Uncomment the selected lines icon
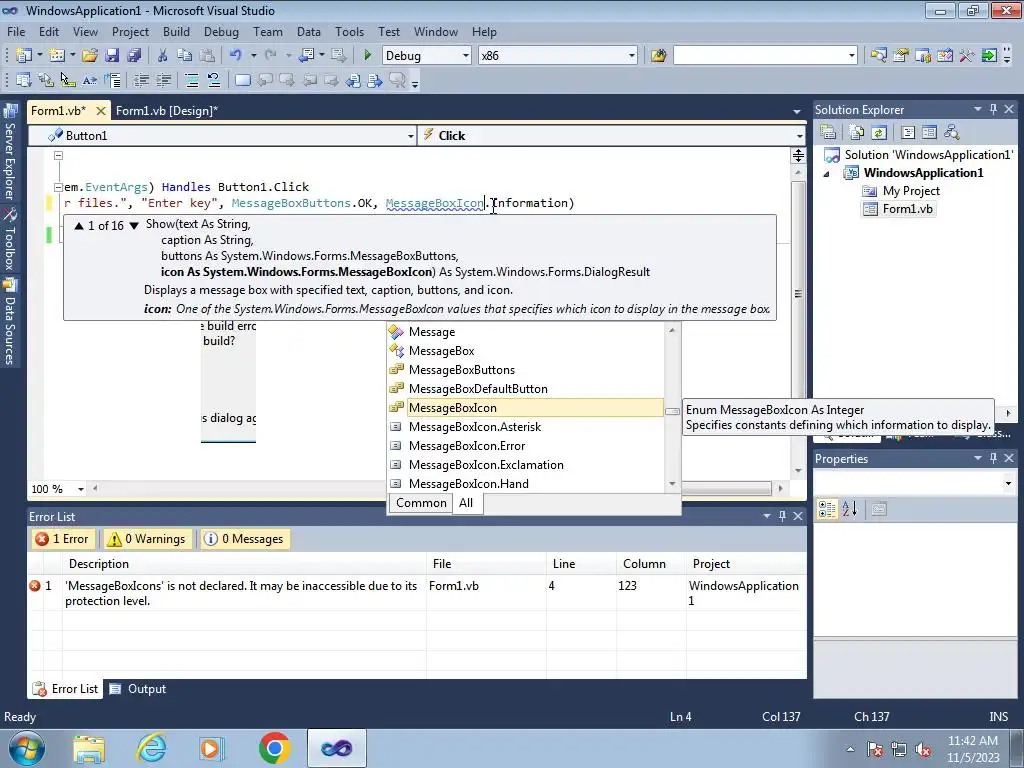The image size is (1024, 768). click(214, 80)
